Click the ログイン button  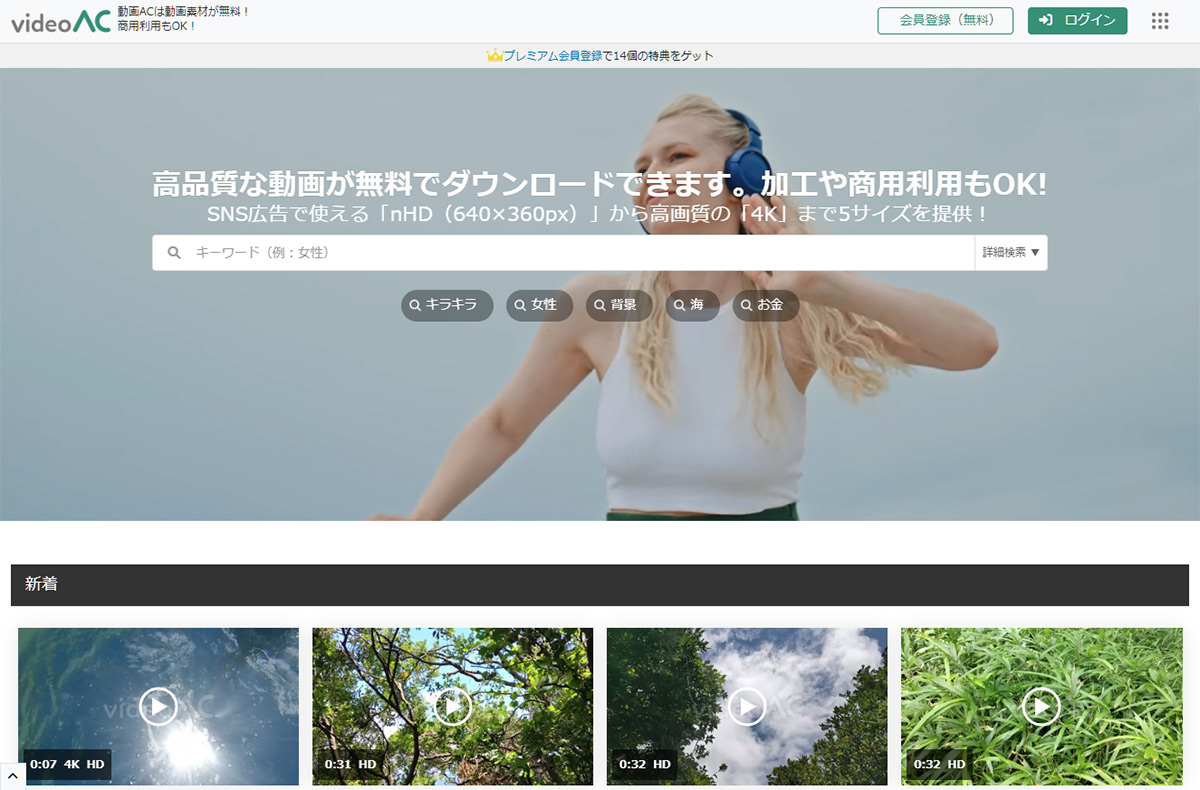click(x=1077, y=21)
